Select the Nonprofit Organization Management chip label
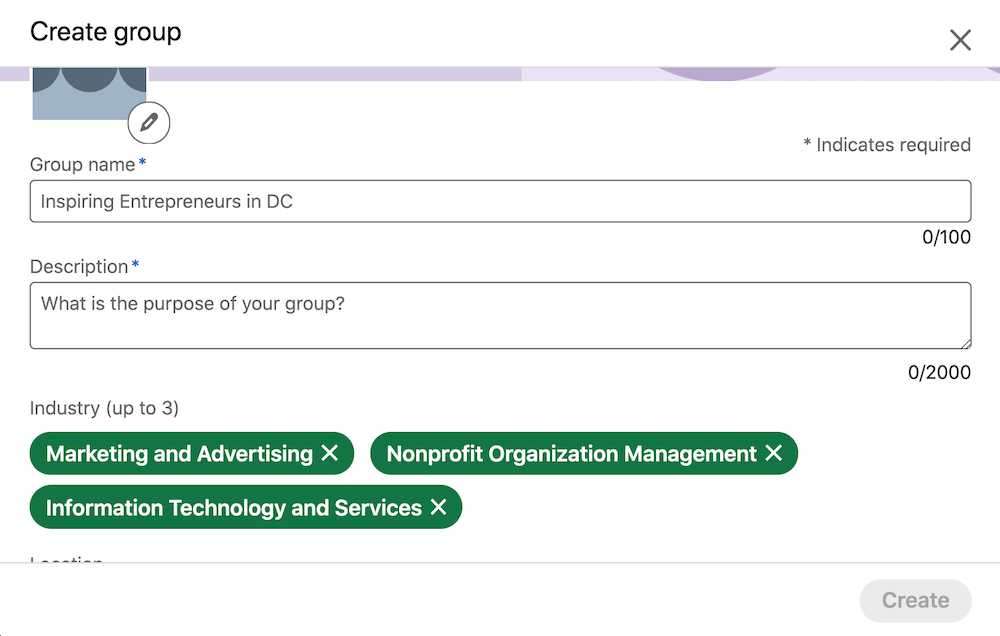Viewport: 1000px width, 636px height. 571,454
